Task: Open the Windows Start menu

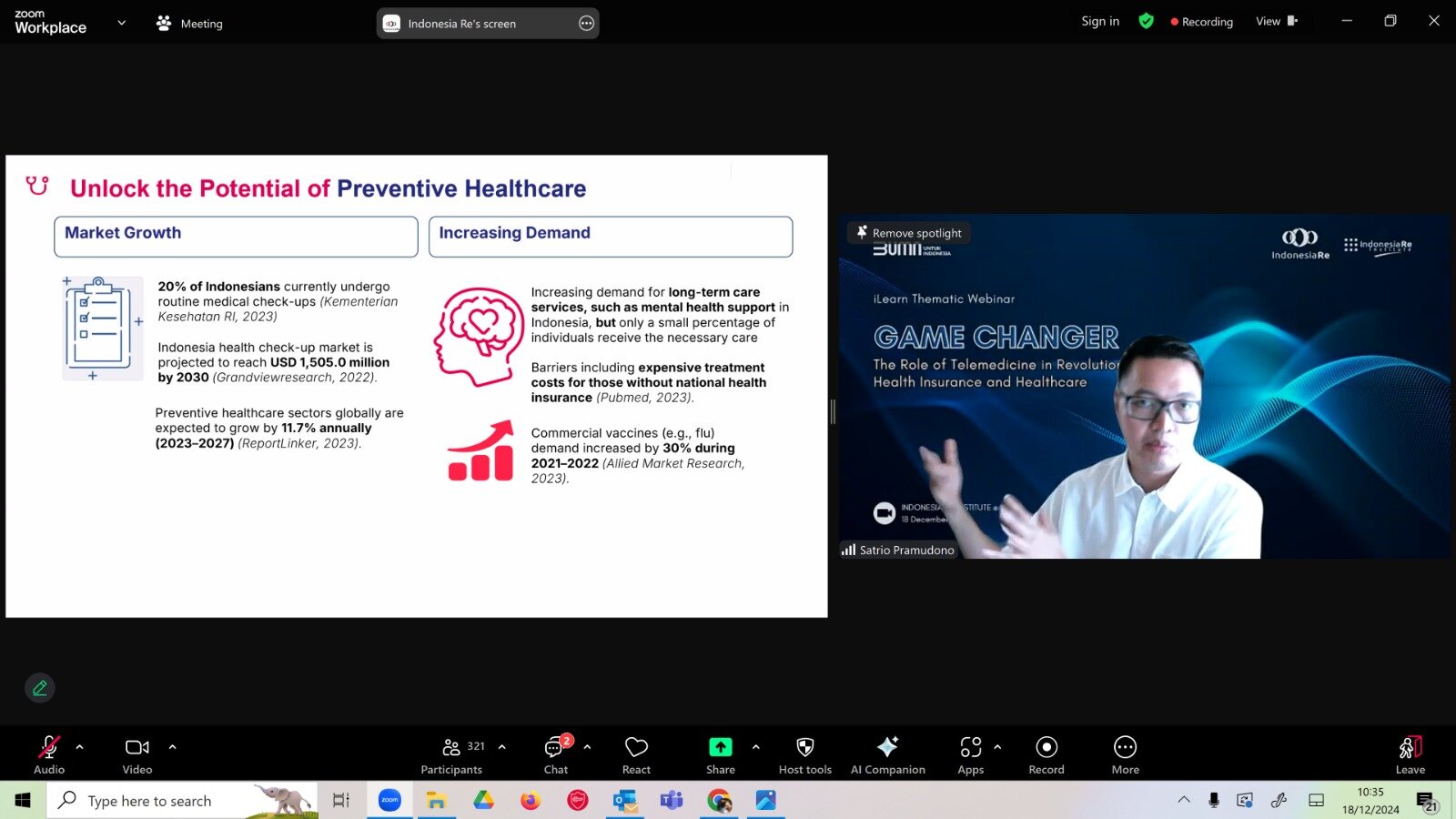Action: 23,800
